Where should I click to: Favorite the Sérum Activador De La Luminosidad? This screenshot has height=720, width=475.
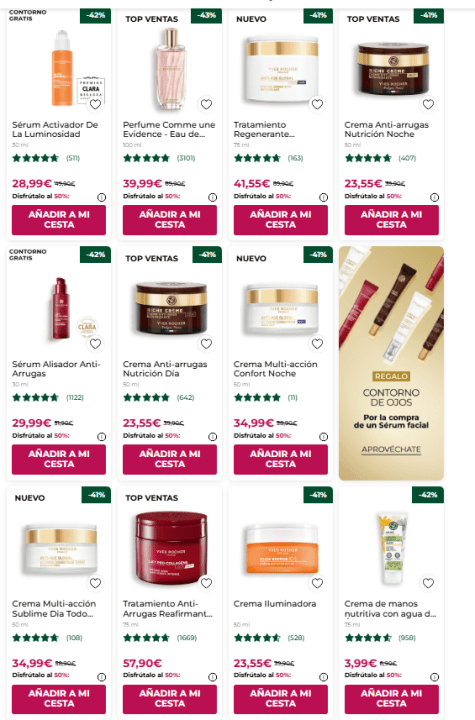click(x=95, y=104)
